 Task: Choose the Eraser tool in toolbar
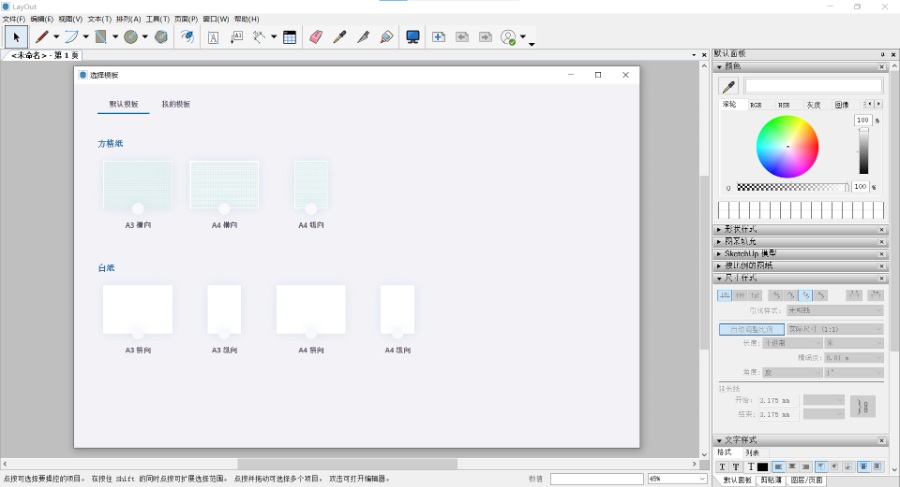tap(316, 37)
